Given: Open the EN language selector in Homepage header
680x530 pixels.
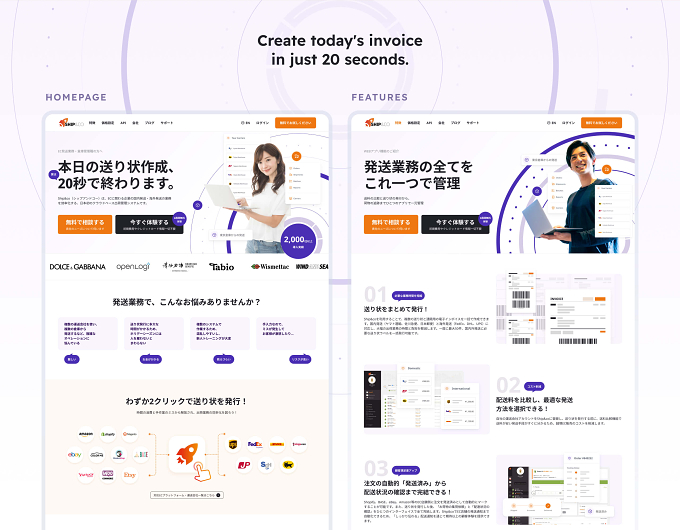Looking at the screenshot, I should coord(246,123).
